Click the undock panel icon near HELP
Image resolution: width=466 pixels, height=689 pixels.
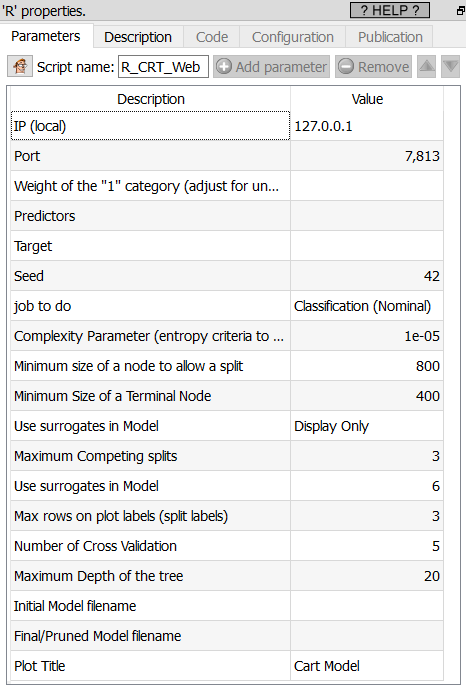click(x=461, y=11)
